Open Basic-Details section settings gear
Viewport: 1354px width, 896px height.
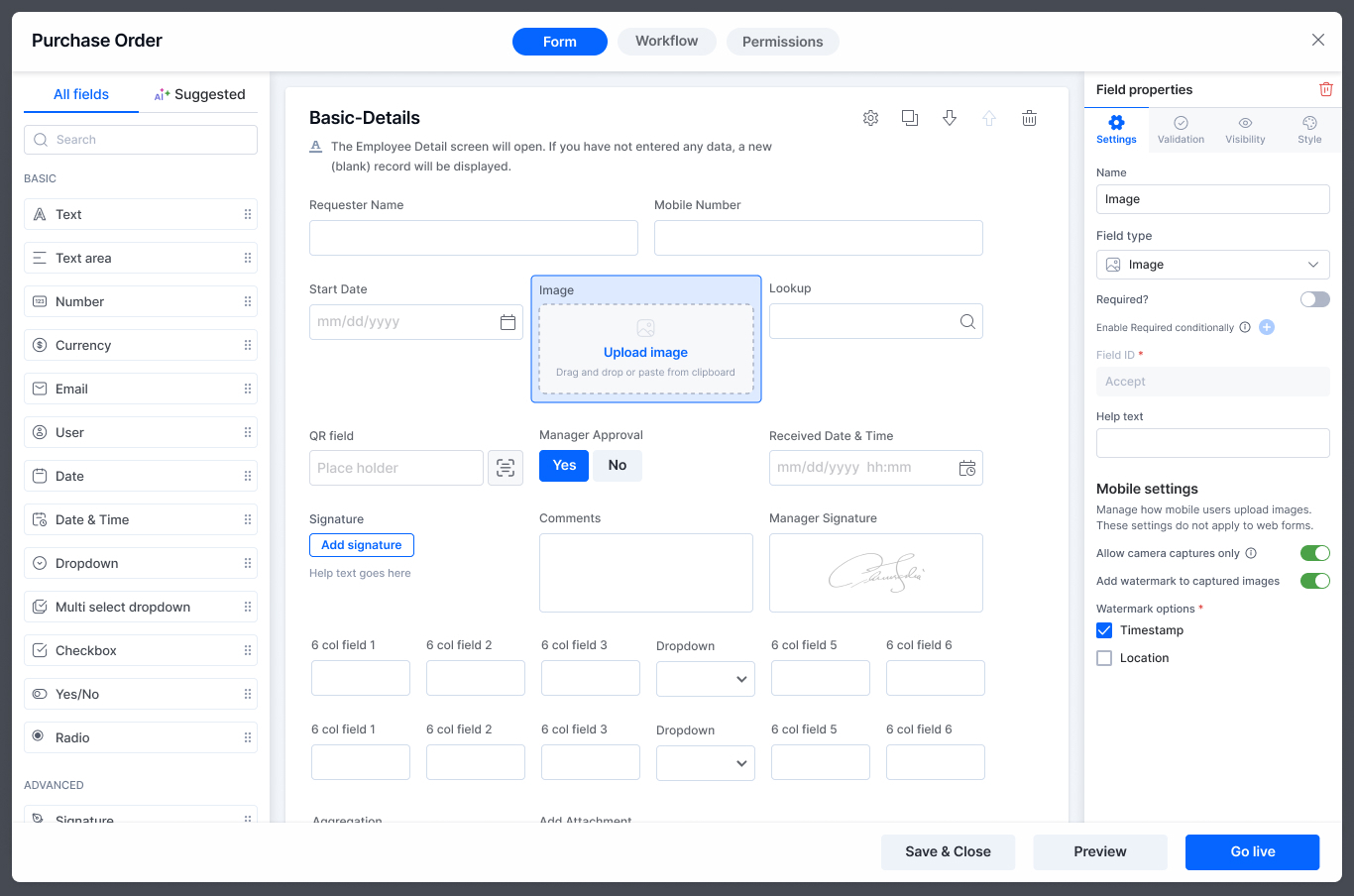tap(870, 118)
